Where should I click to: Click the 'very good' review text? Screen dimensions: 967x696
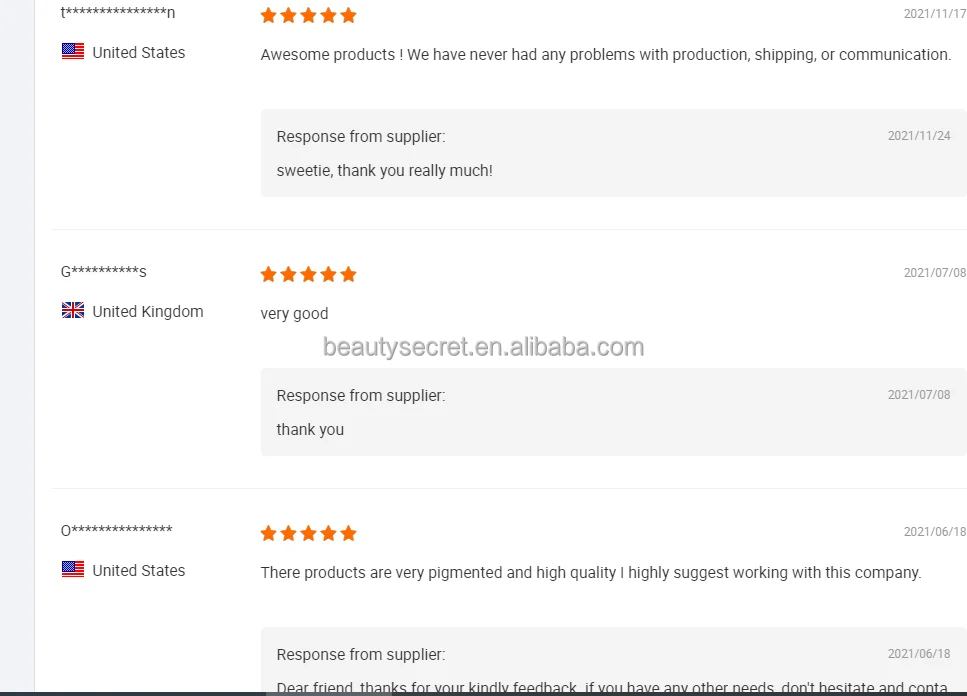tap(294, 314)
